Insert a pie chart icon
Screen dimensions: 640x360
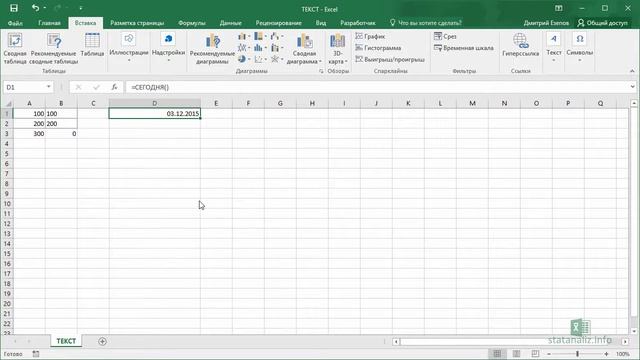(242, 60)
